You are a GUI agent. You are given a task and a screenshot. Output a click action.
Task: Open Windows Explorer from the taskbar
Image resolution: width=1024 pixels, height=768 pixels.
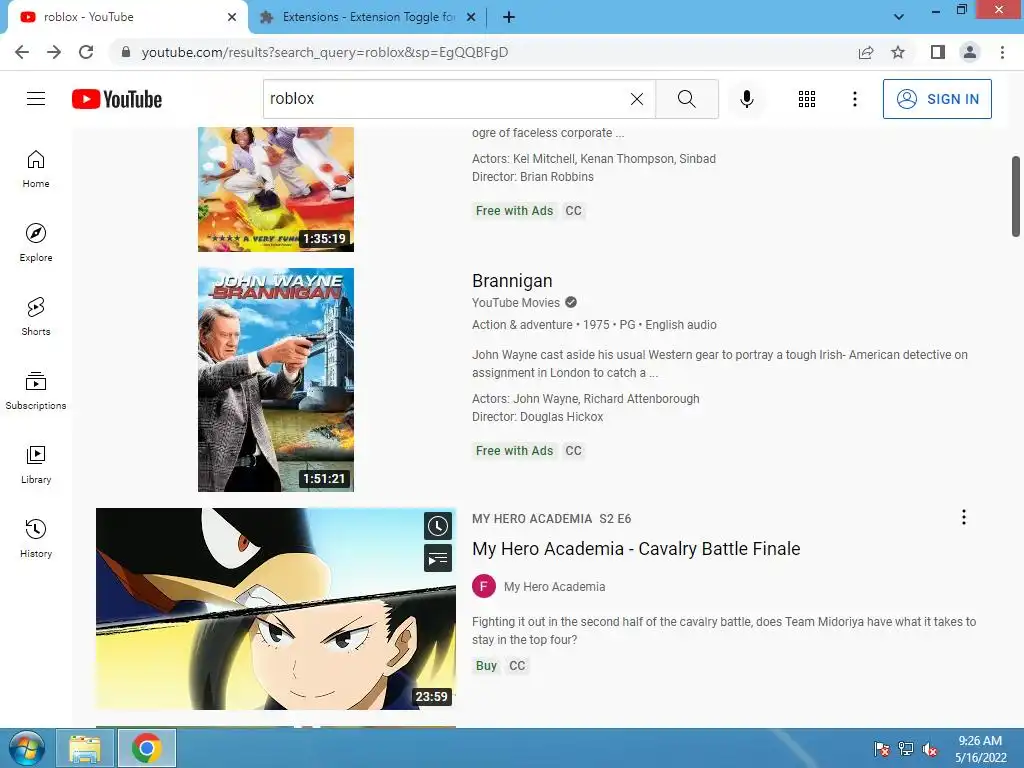(85, 748)
